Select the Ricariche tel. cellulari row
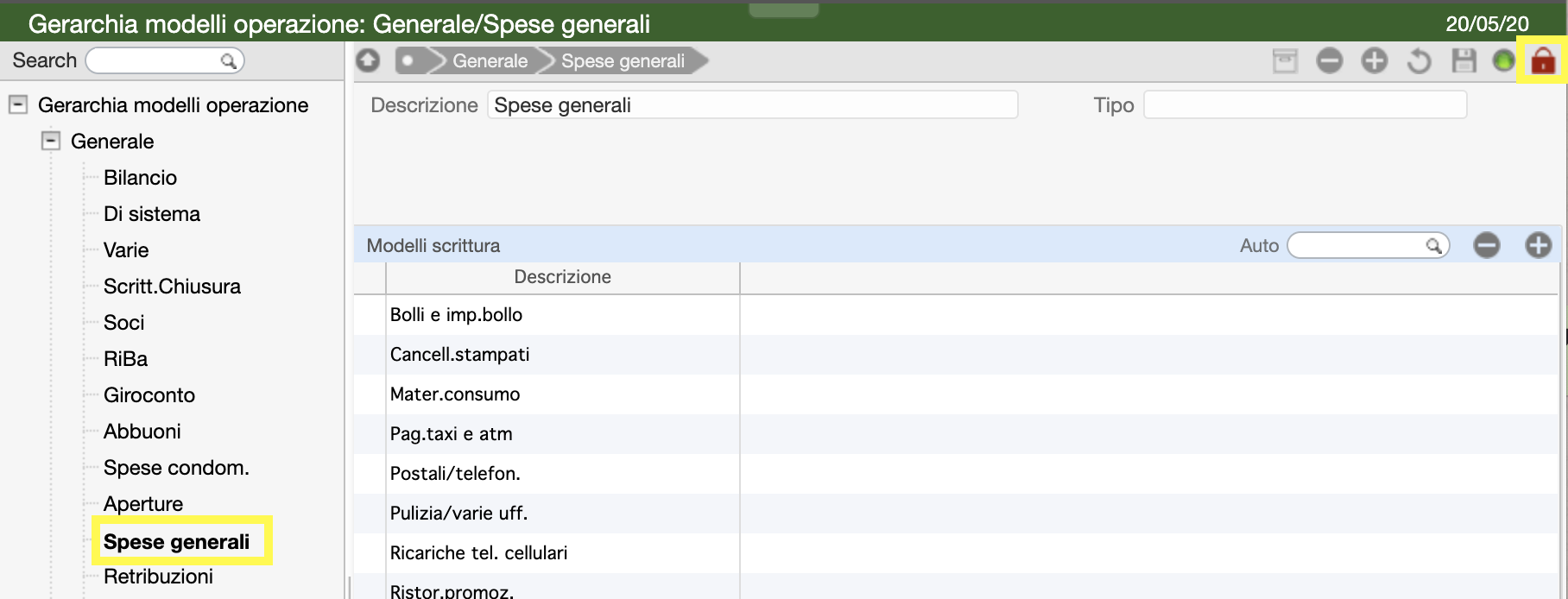1568x599 pixels. (956, 553)
